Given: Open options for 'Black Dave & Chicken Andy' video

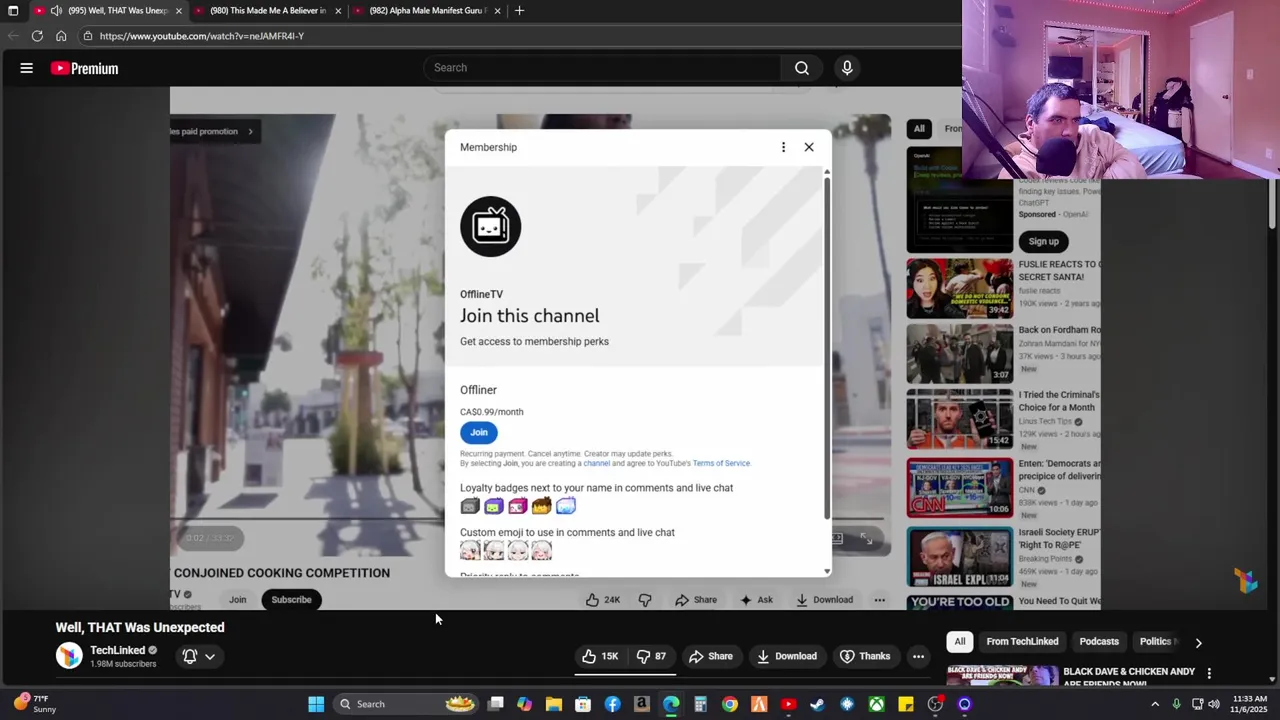Looking at the screenshot, I should click(1209, 673).
